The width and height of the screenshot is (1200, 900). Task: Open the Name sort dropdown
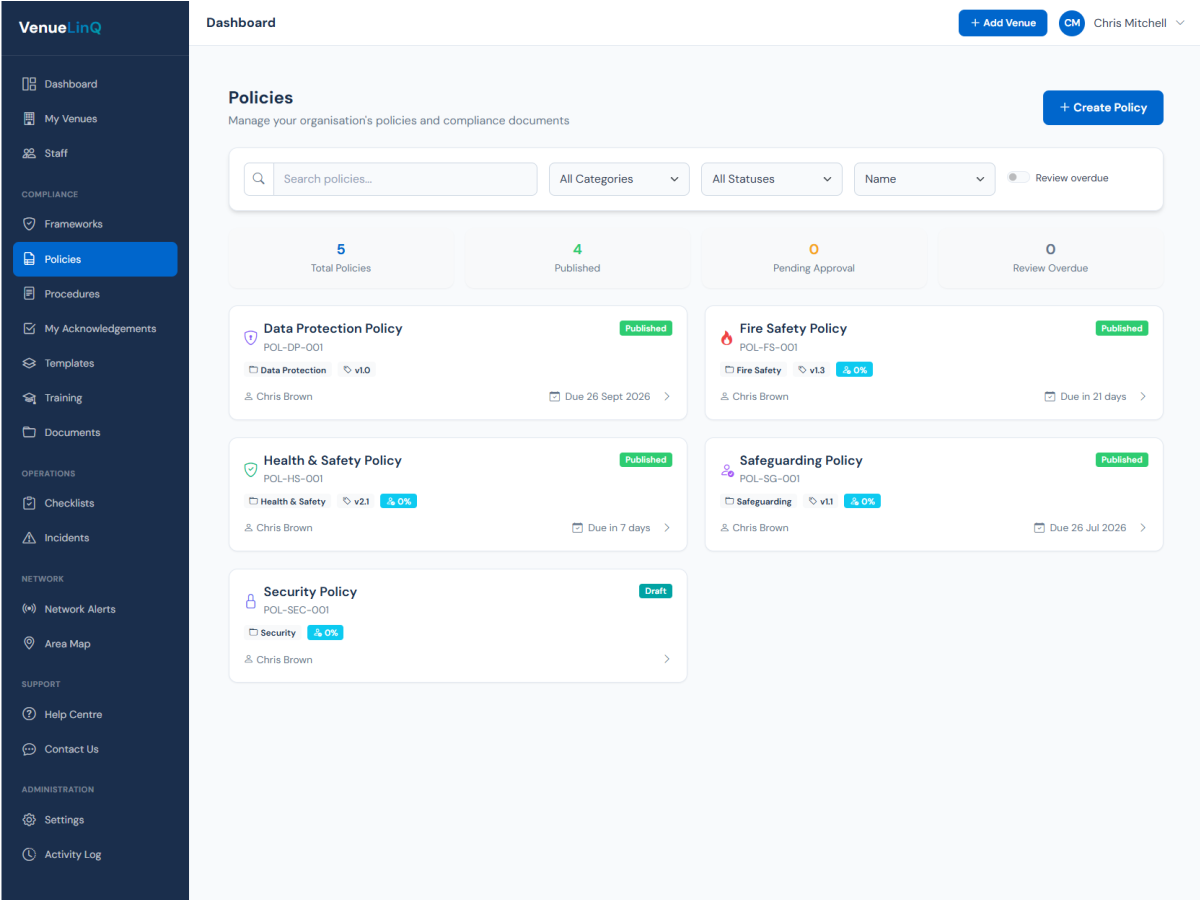tap(923, 178)
